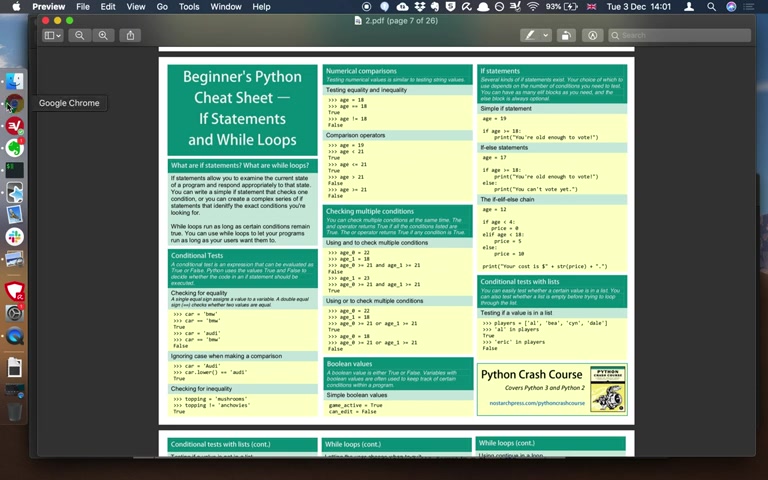The image size is (768, 480).
Task: Click the If statements heading
Action: point(500,71)
